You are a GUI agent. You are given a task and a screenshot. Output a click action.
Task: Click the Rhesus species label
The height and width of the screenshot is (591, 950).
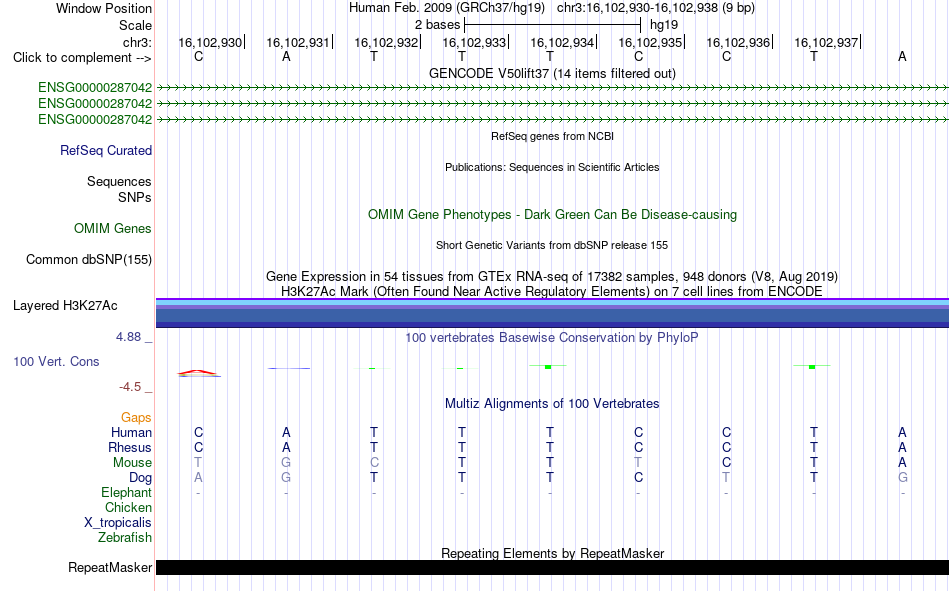point(130,447)
